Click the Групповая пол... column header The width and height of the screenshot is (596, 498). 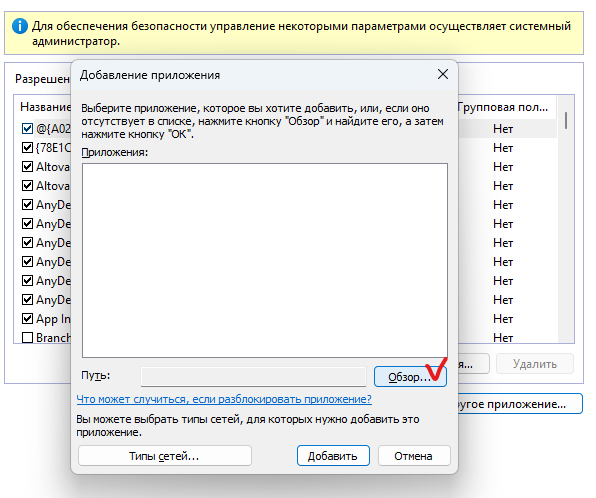coord(503,107)
